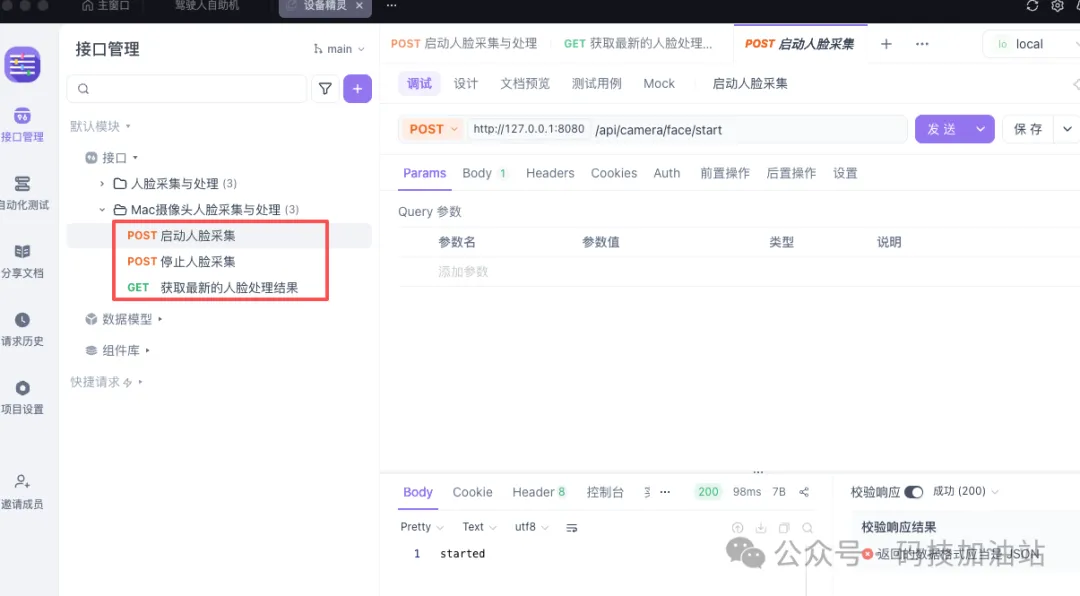Open the 邀请成员 sidebar entry
Image resolution: width=1080 pixels, height=596 pixels.
click(22, 492)
